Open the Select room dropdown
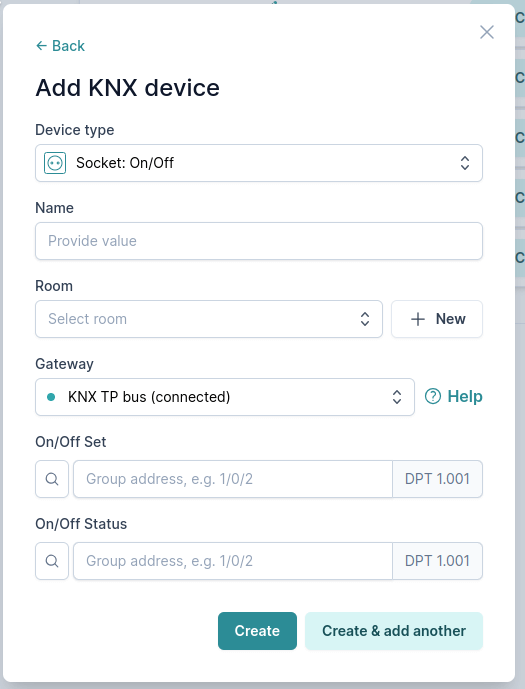 pyautogui.click(x=209, y=319)
